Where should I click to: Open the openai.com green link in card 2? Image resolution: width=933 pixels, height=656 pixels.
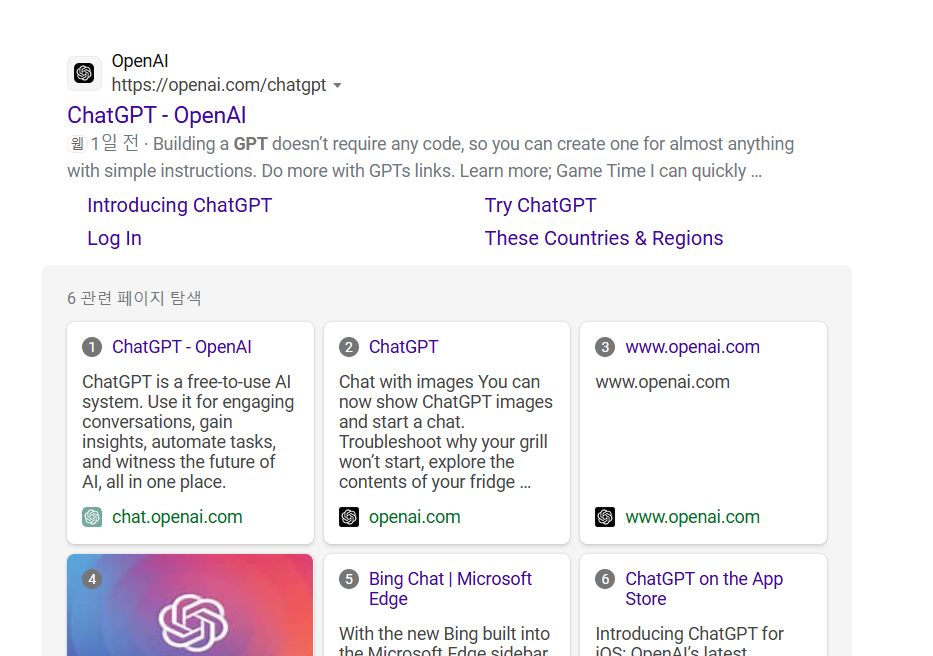click(415, 517)
